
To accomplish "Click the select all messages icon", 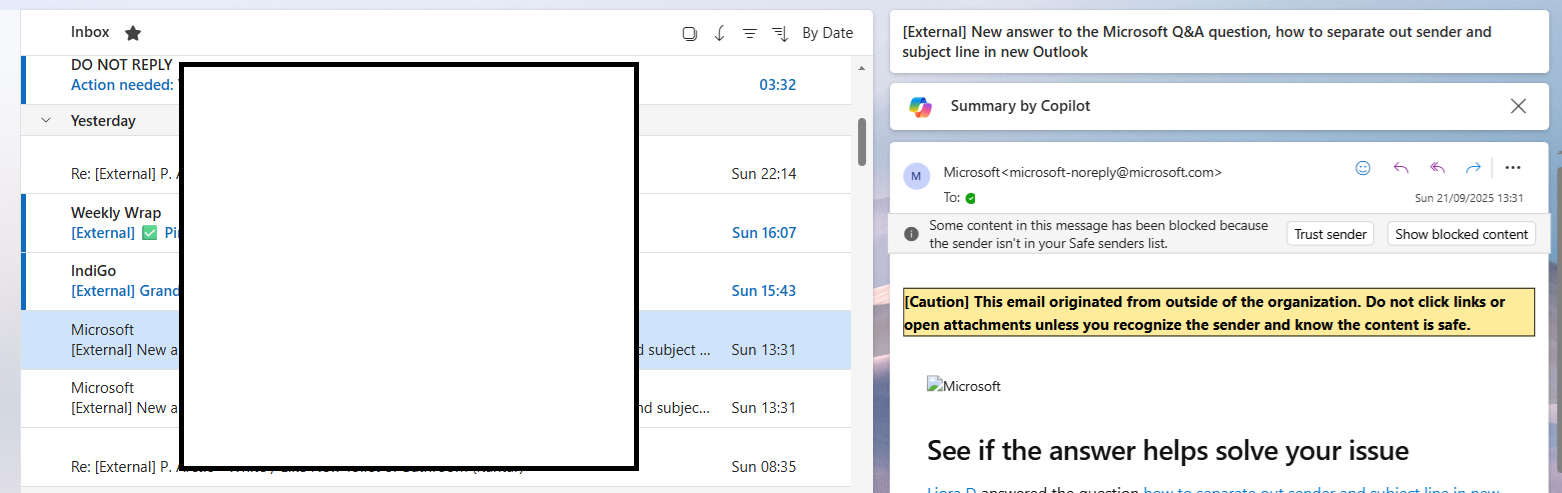I will (689, 33).
